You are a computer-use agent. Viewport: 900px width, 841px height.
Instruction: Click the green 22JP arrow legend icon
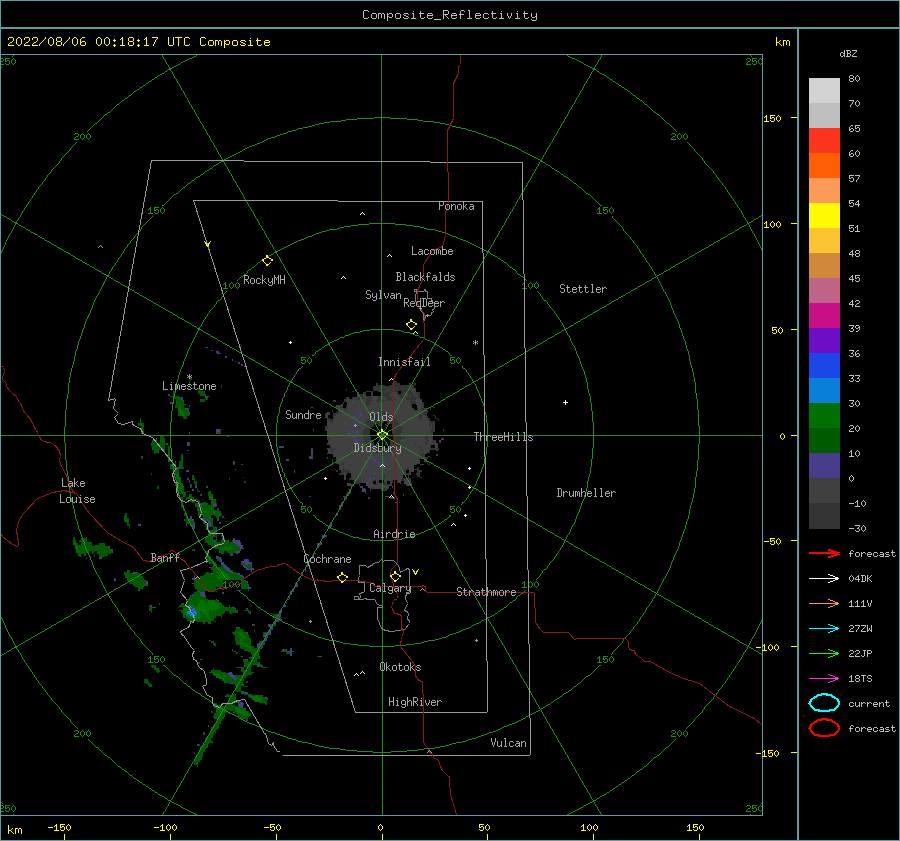coord(824,653)
